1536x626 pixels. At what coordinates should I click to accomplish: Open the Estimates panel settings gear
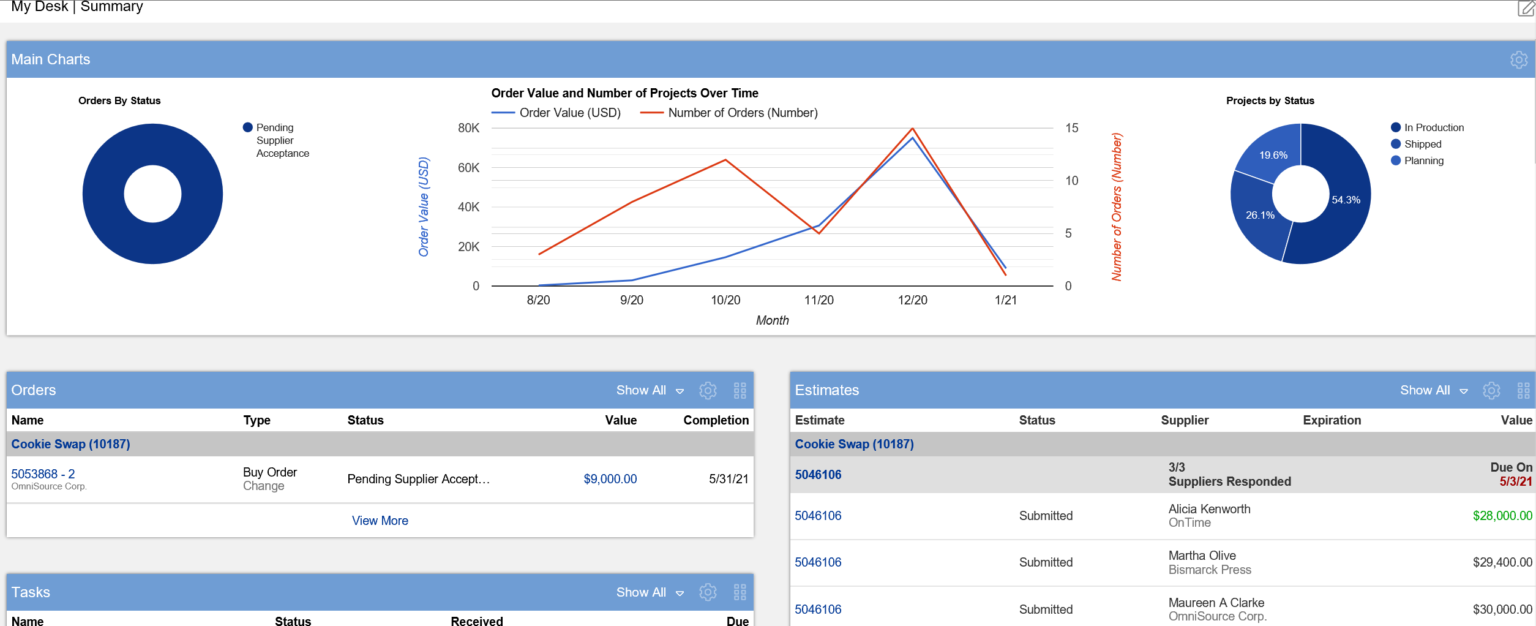click(x=1491, y=391)
